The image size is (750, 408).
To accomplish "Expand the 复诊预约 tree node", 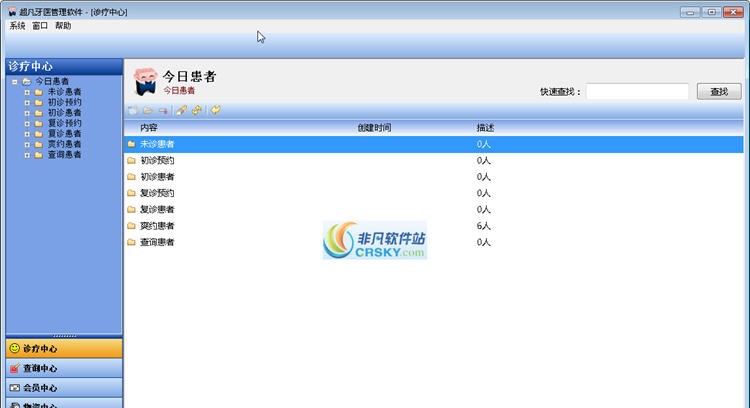I will (27, 123).
